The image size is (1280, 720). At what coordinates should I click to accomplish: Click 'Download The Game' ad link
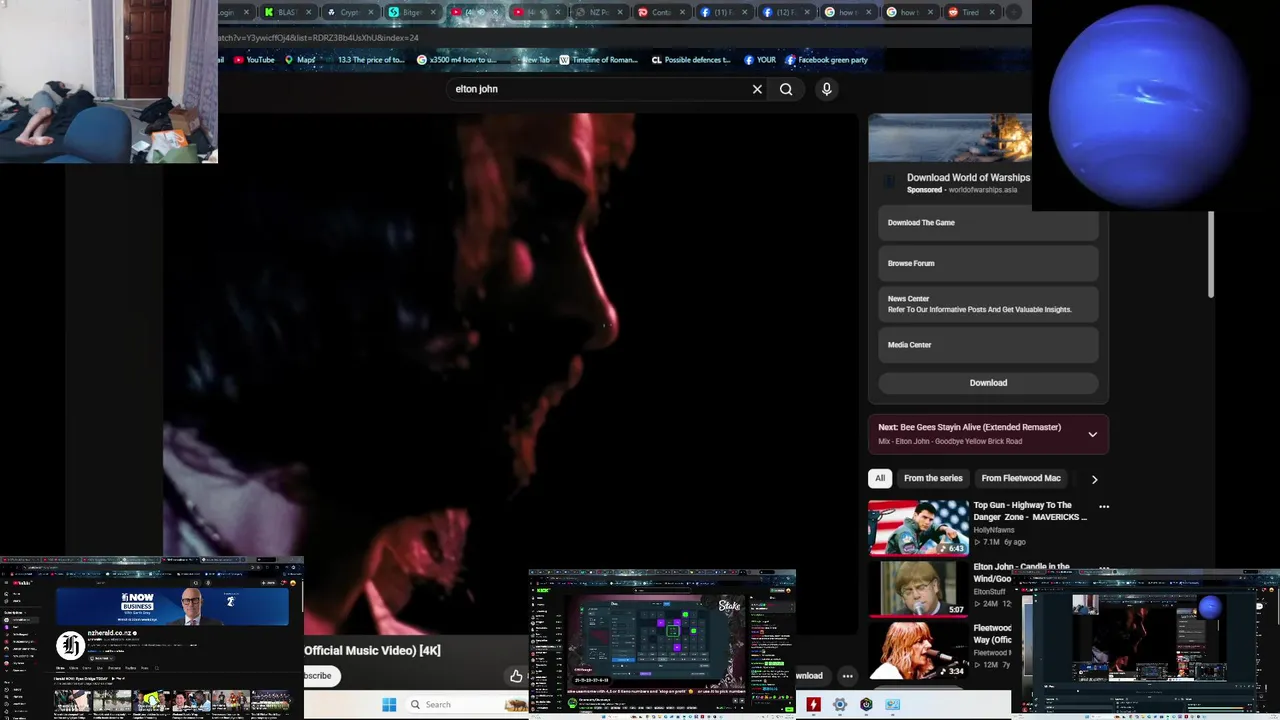tap(988, 223)
